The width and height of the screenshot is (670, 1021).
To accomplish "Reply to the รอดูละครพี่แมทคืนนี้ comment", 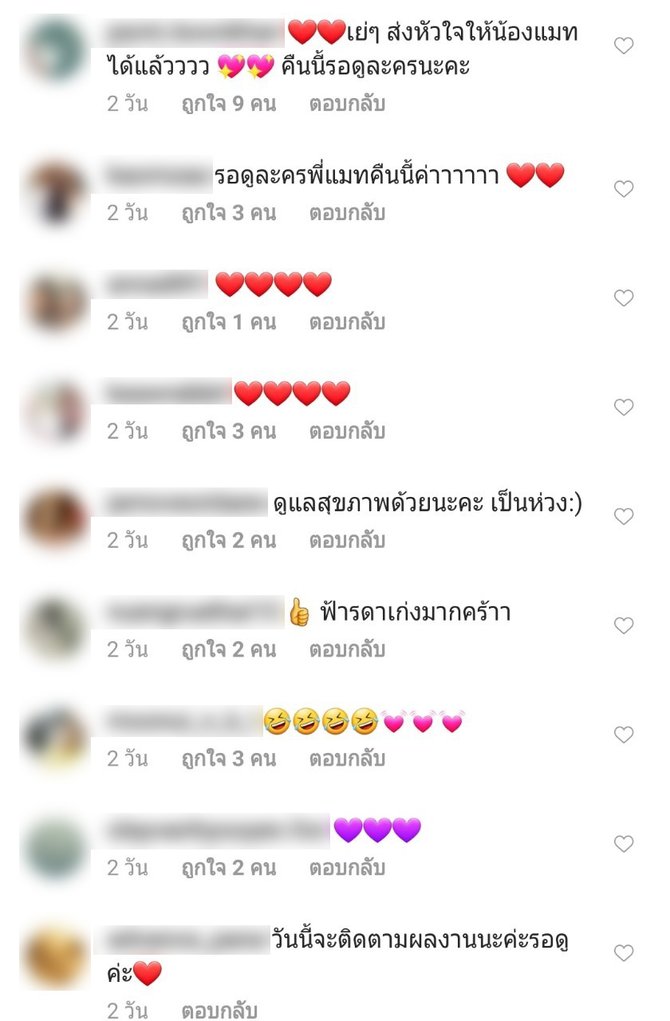I will coord(347,213).
